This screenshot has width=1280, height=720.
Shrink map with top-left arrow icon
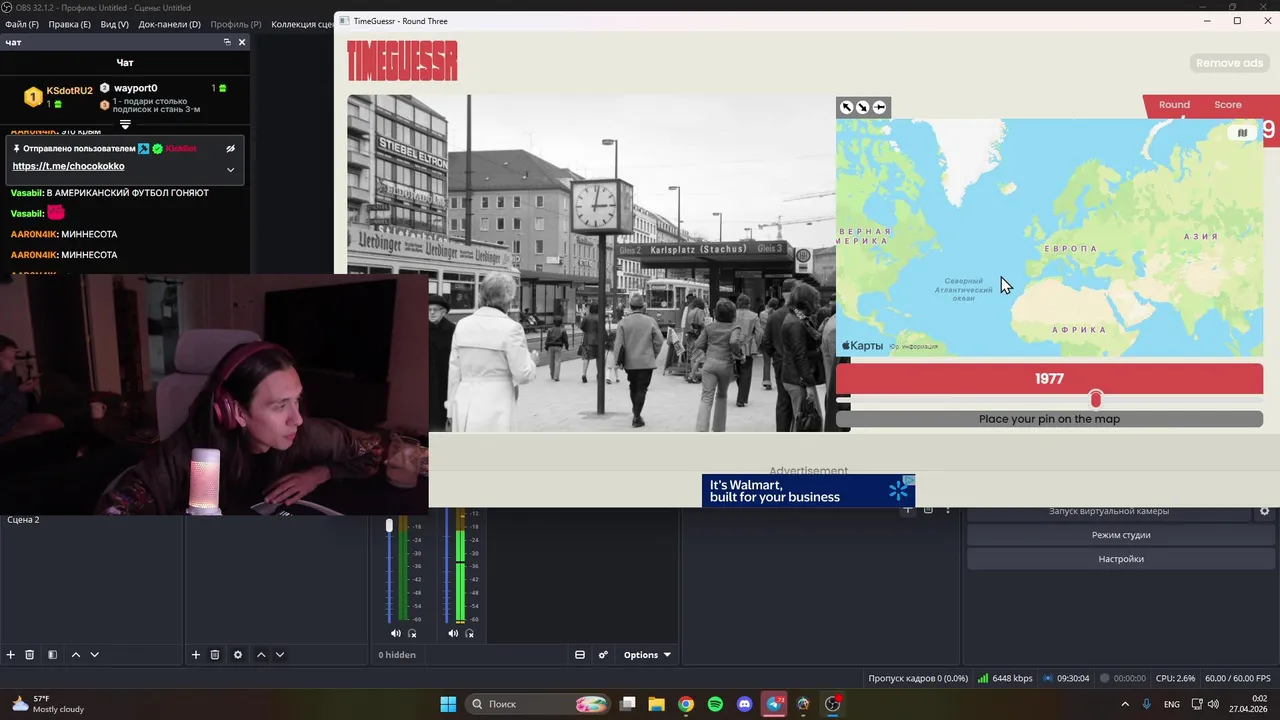click(847, 107)
